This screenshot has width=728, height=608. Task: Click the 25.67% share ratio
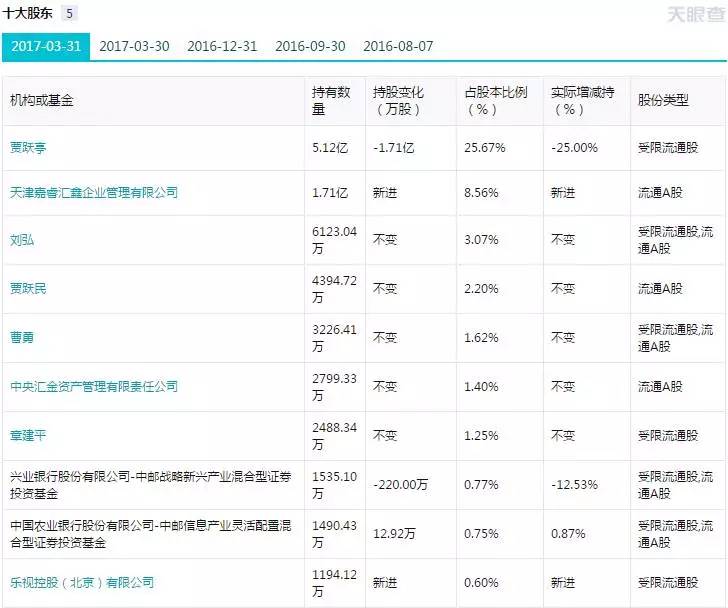point(484,148)
